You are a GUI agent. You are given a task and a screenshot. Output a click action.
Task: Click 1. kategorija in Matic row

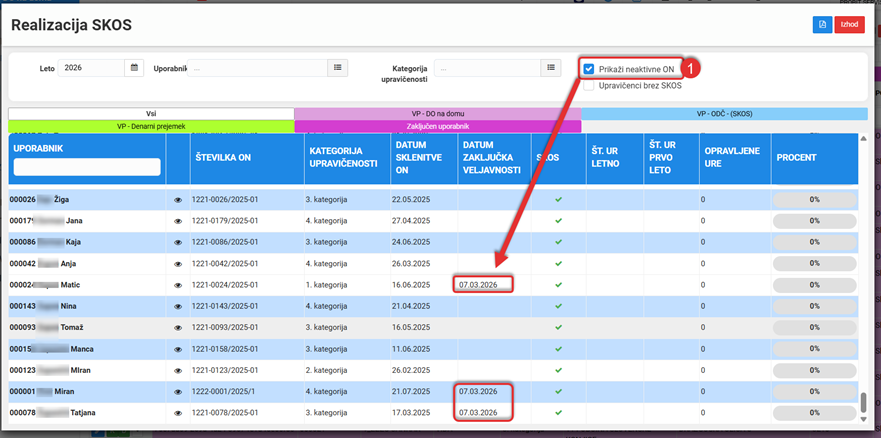point(327,285)
